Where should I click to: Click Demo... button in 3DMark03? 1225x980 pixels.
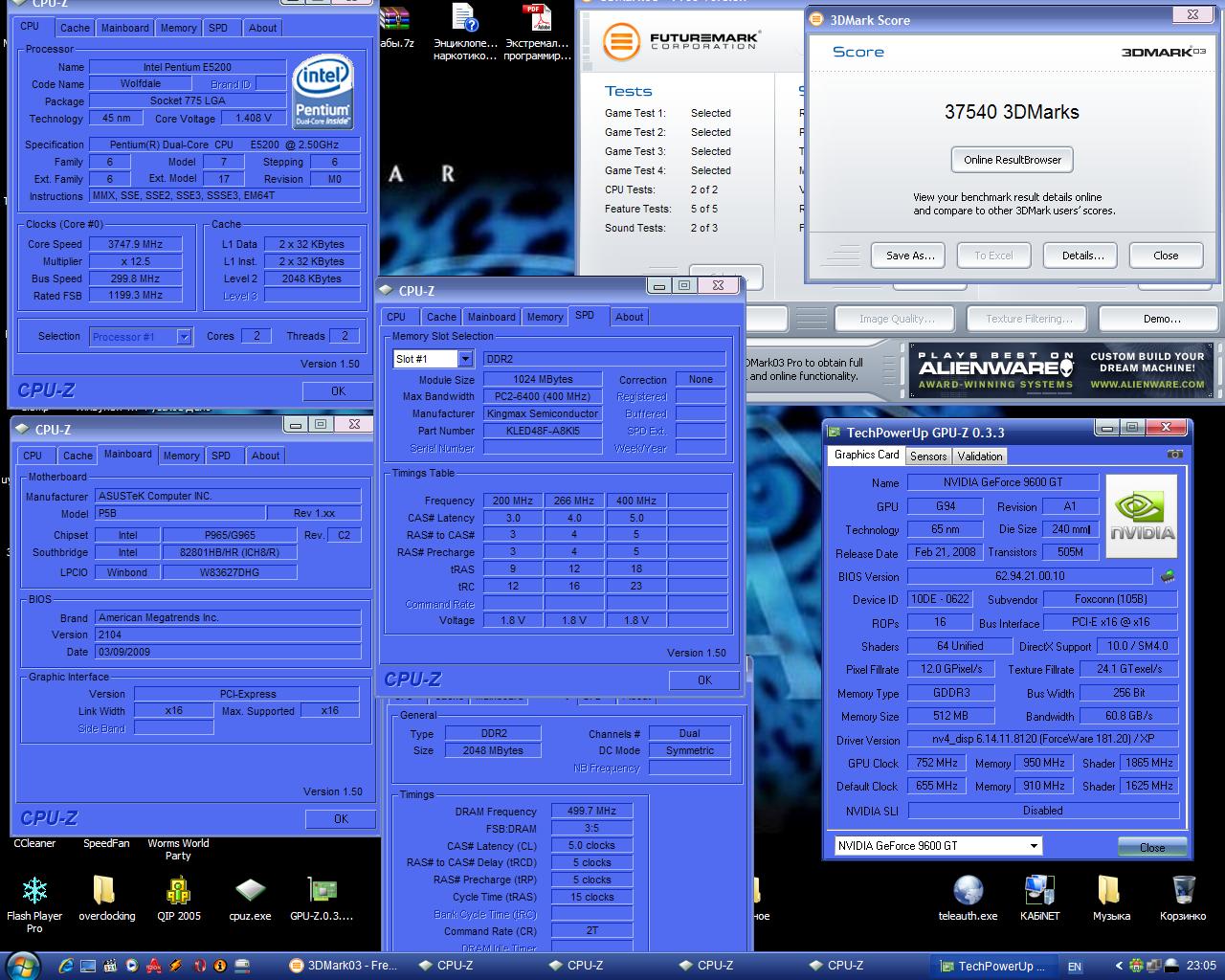pyautogui.click(x=1161, y=319)
